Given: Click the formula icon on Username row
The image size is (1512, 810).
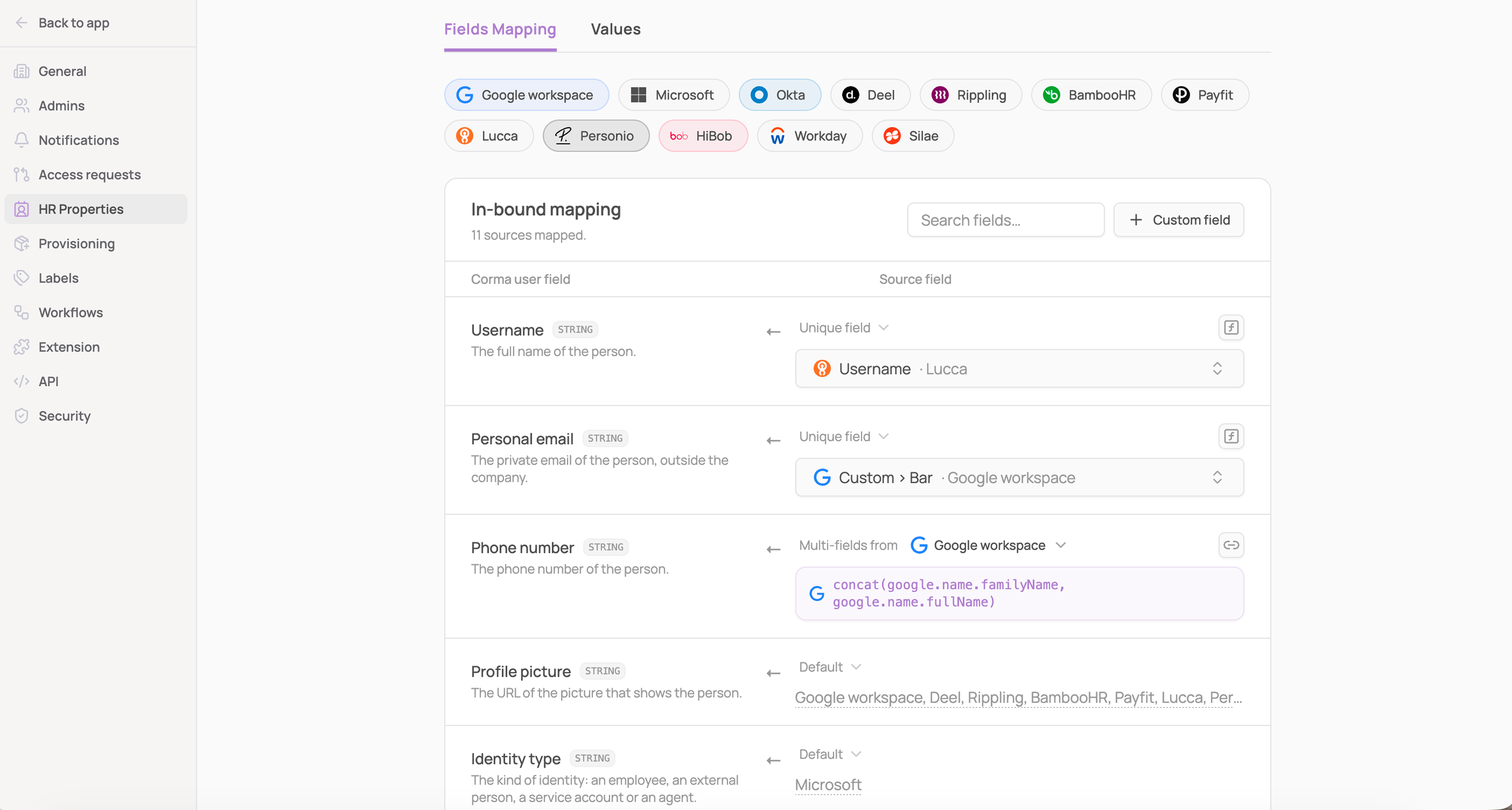Looking at the screenshot, I should click(x=1231, y=328).
